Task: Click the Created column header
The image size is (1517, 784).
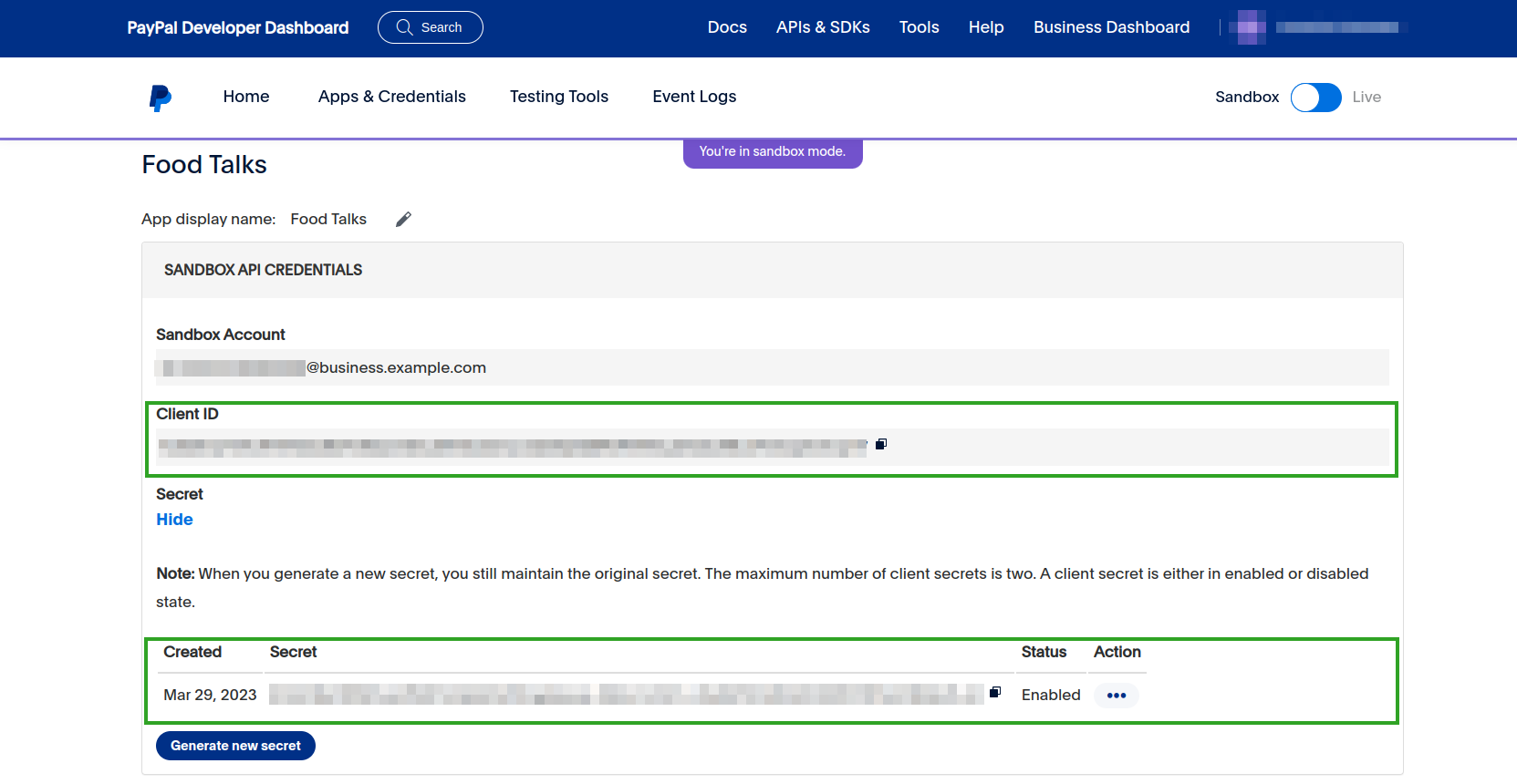Action: (192, 652)
